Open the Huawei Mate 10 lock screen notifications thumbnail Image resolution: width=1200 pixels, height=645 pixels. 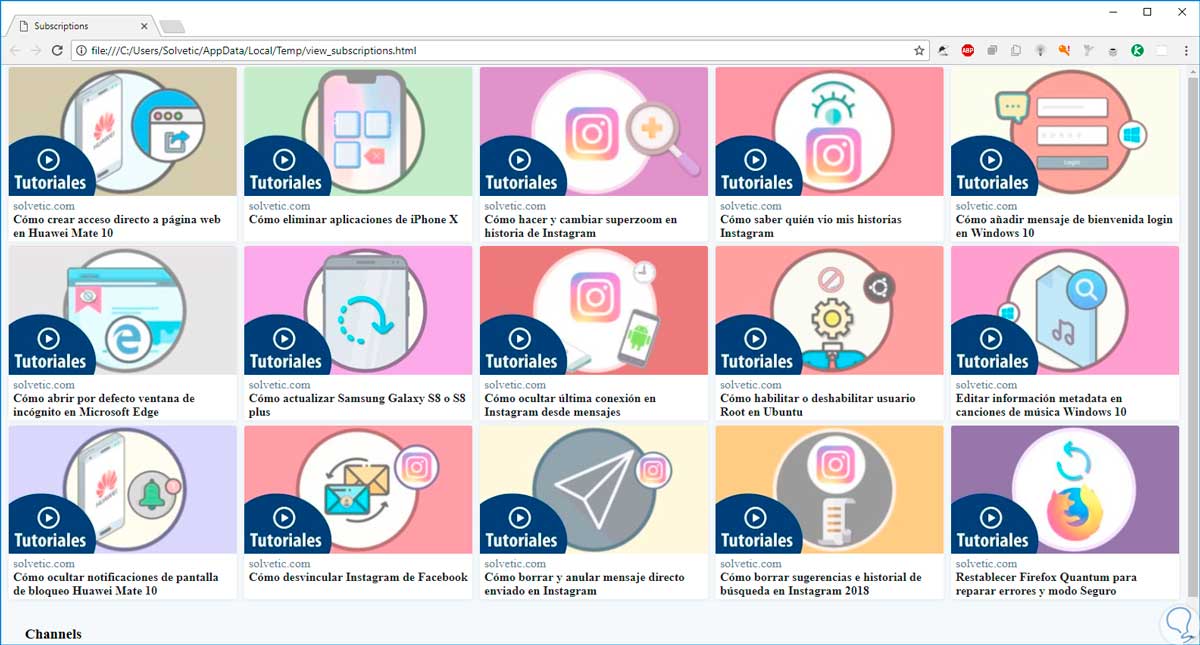click(123, 489)
